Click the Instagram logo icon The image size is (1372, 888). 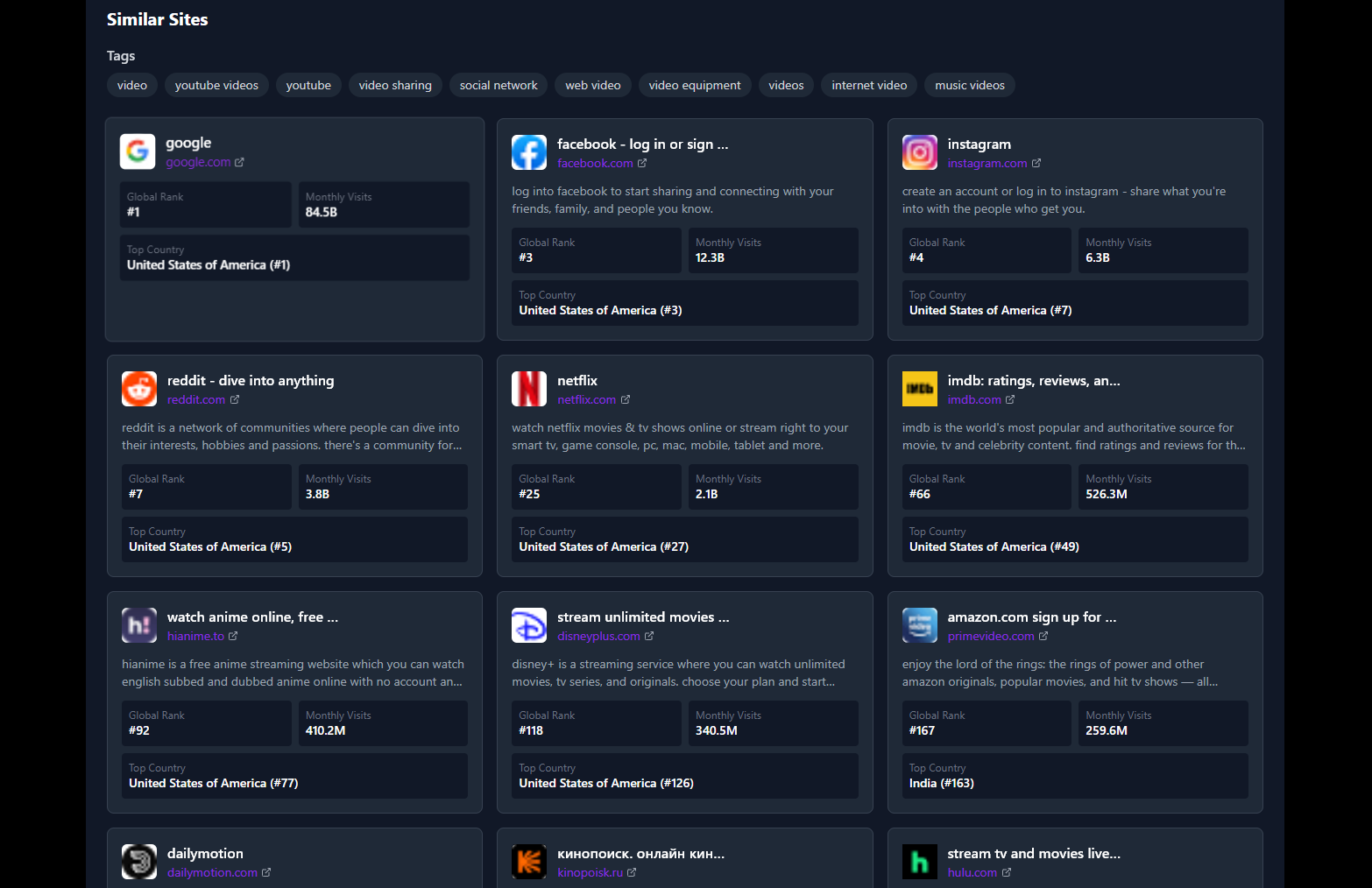tap(920, 152)
